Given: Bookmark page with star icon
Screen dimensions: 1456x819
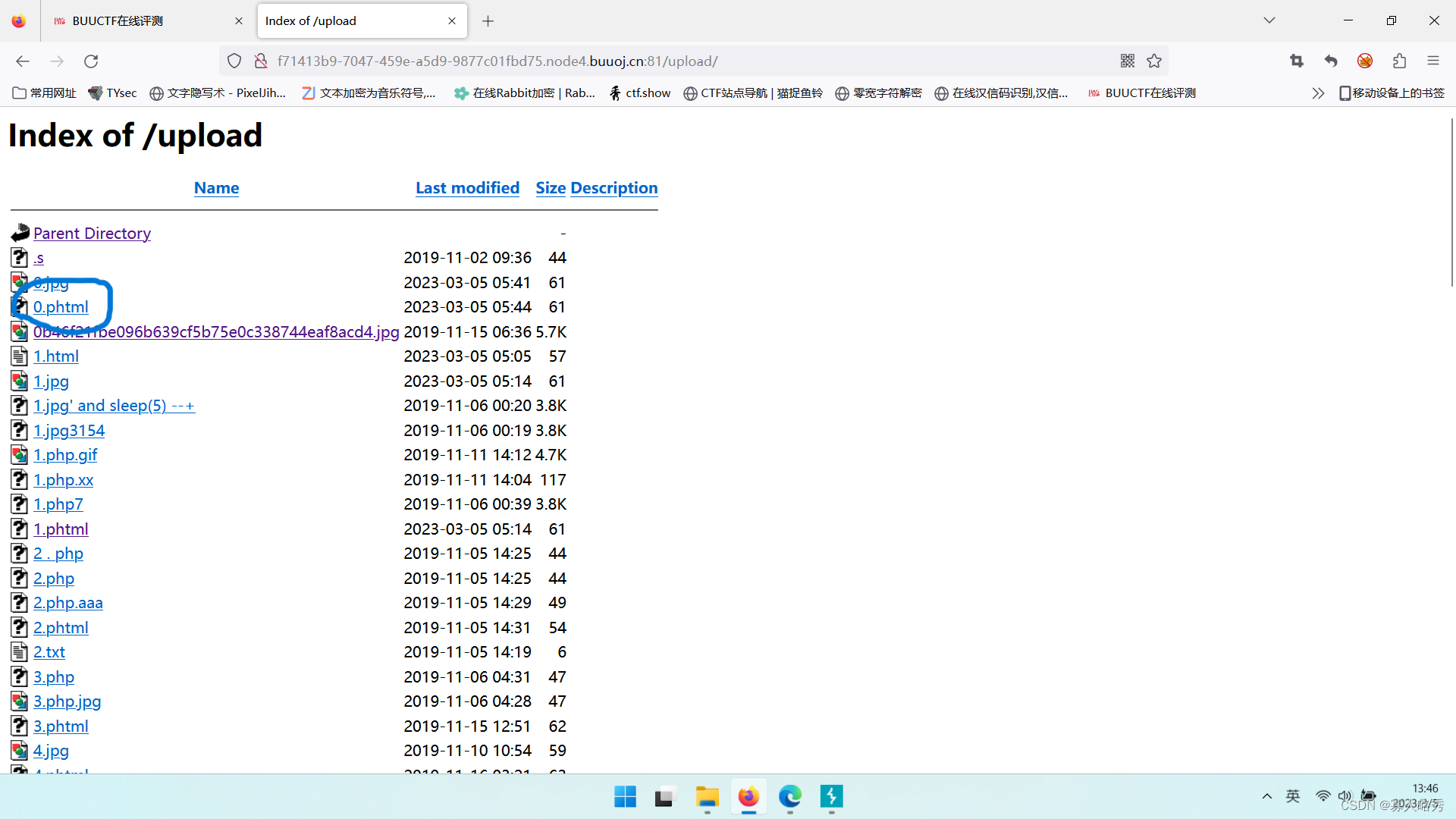Looking at the screenshot, I should point(1154,61).
